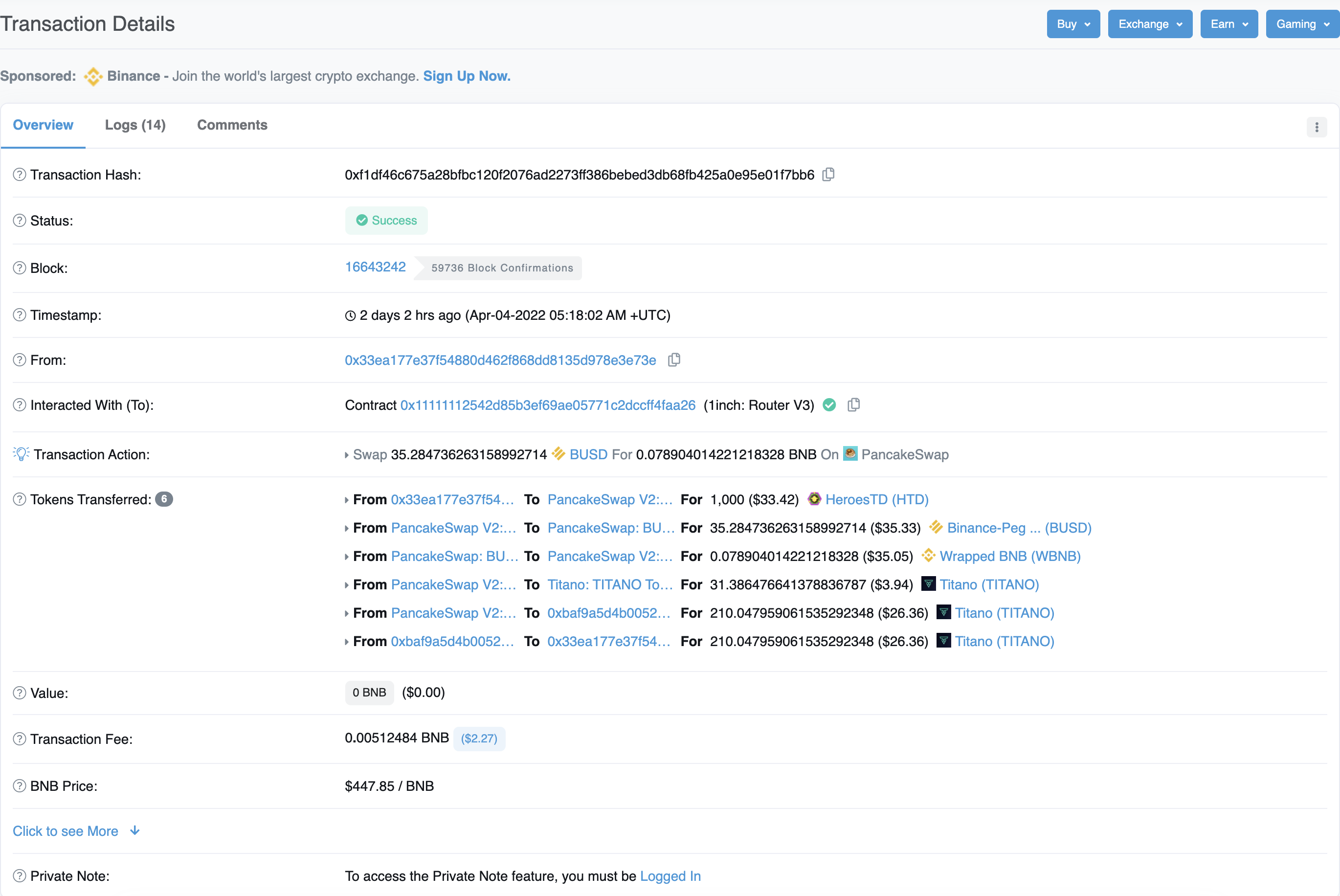This screenshot has width=1340, height=896.
Task: Click help icon beside Tokens Transferred
Action: pos(20,499)
